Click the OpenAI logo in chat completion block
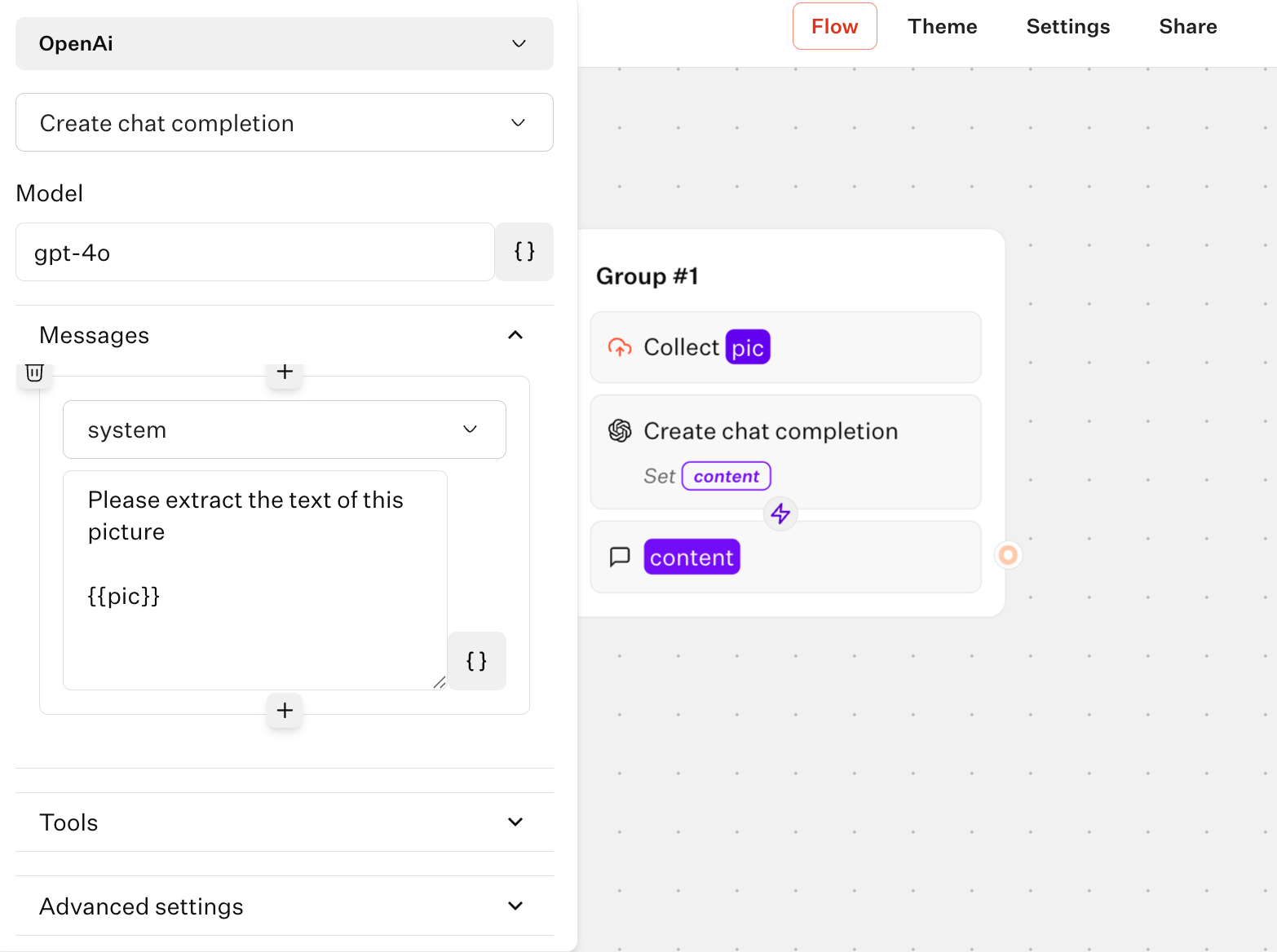This screenshot has width=1277, height=952. [x=620, y=431]
